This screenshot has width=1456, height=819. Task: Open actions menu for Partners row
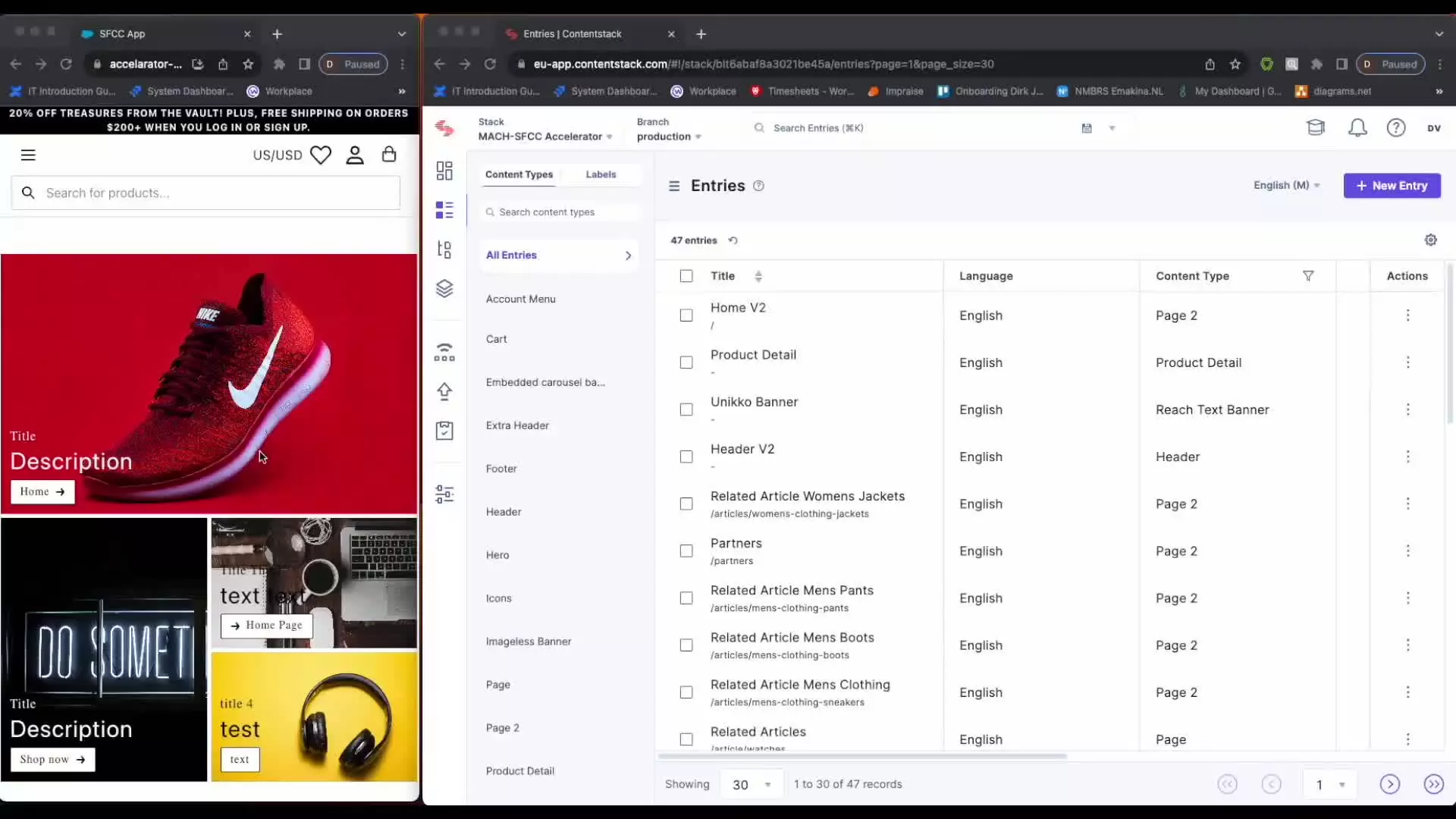1408,551
